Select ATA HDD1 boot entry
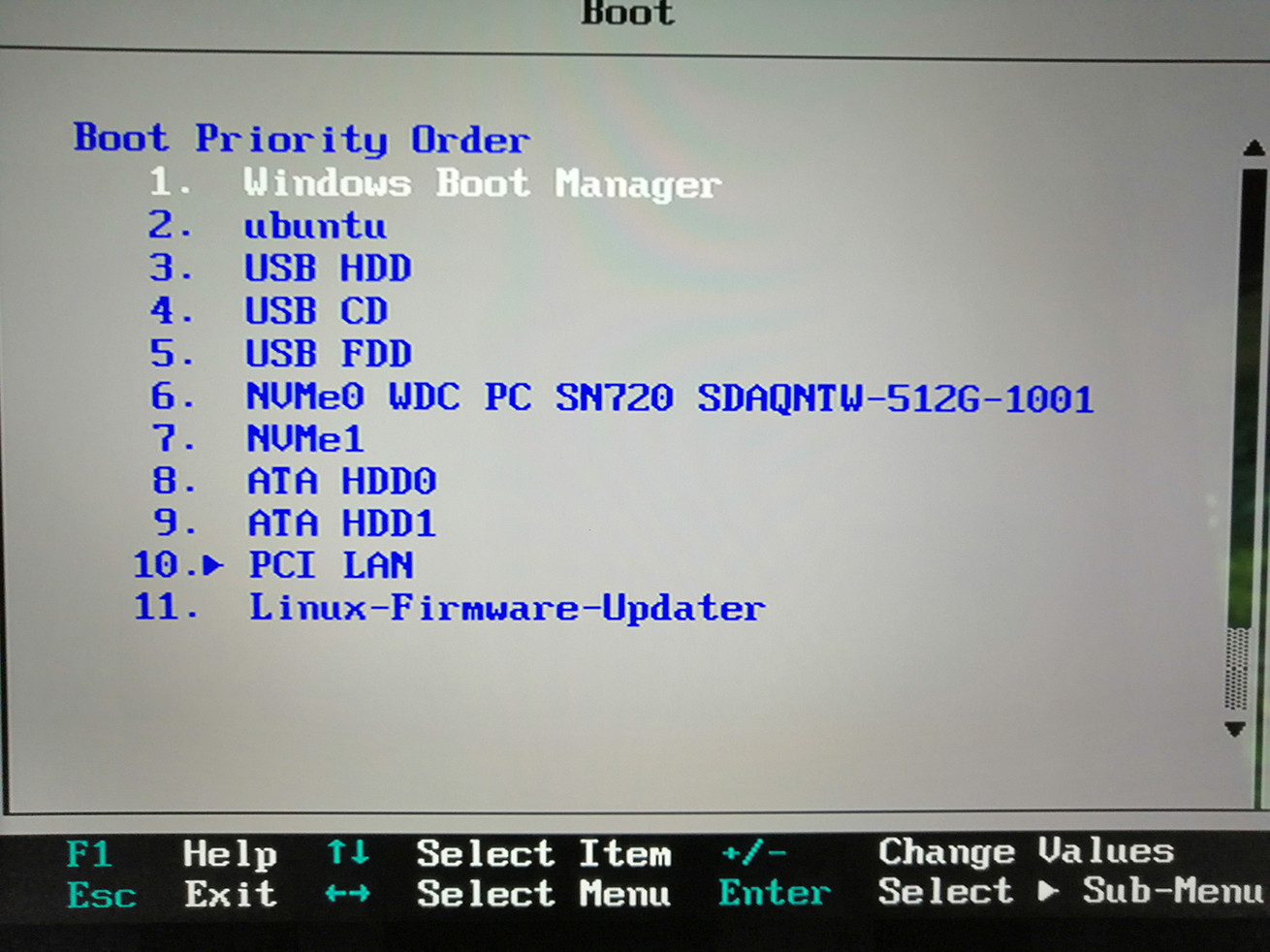The image size is (1270, 952). click(341, 524)
